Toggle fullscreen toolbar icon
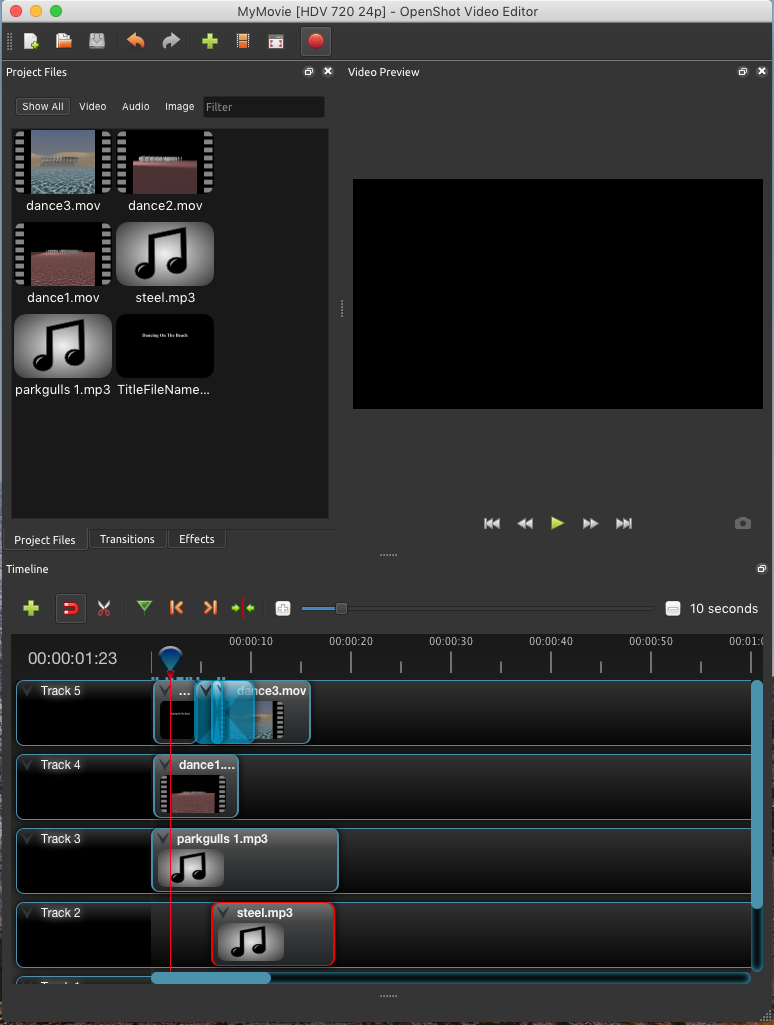Image resolution: width=774 pixels, height=1025 pixels. point(276,42)
